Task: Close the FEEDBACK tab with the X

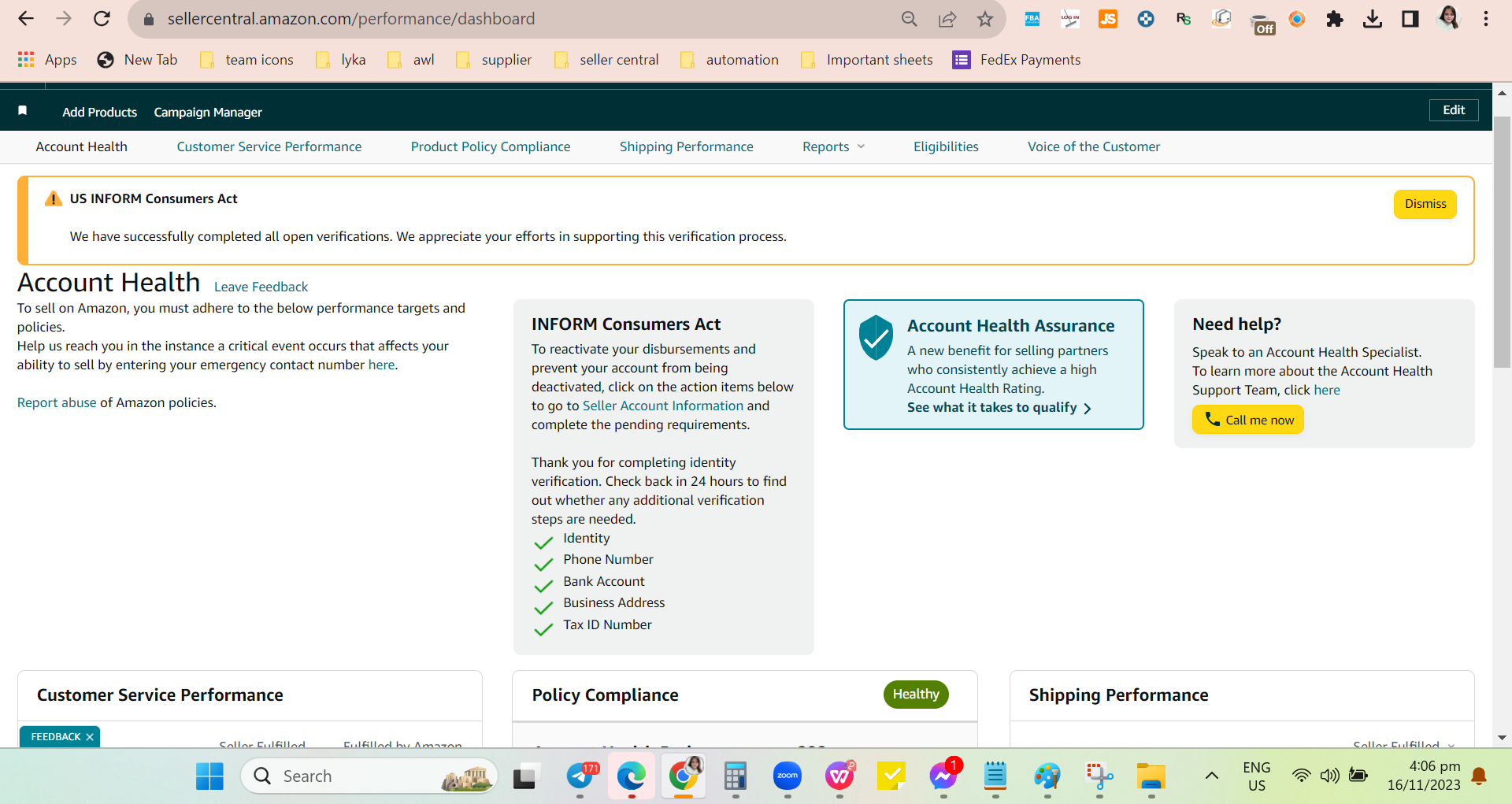Action: click(90, 737)
